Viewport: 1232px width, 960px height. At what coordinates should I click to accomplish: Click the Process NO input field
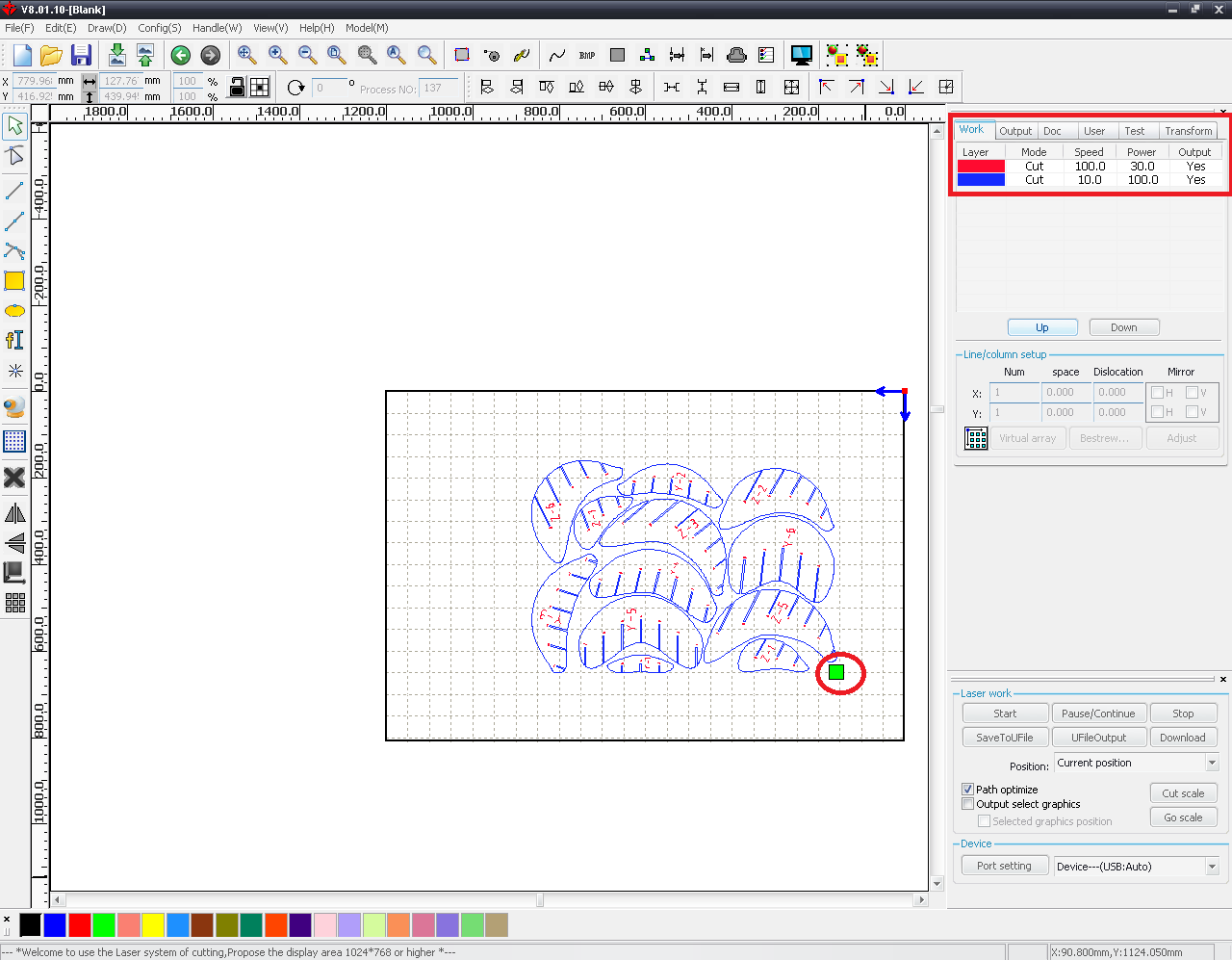pos(439,89)
